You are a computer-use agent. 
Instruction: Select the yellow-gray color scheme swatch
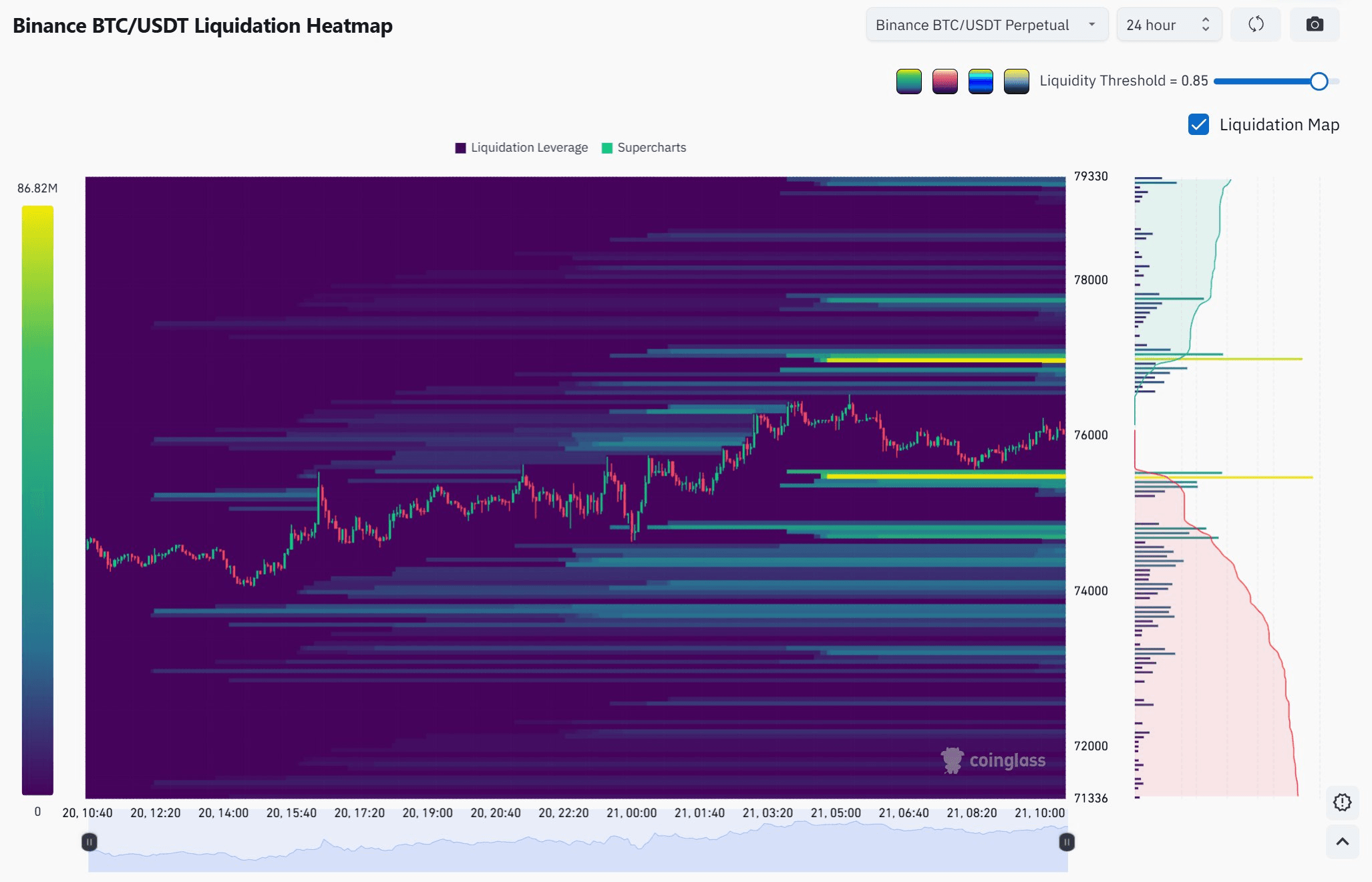pos(1016,82)
